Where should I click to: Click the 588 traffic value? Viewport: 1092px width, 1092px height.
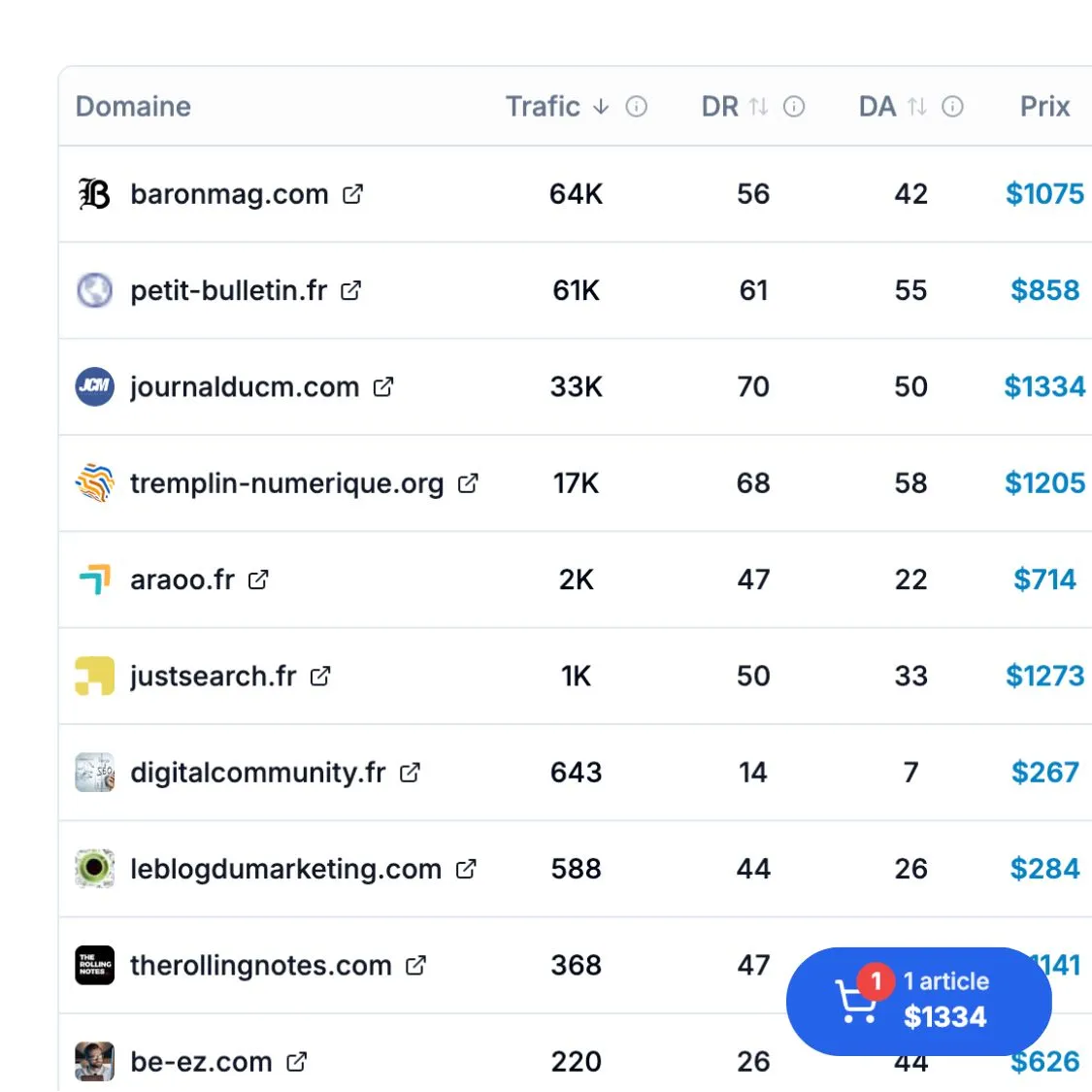[x=576, y=869]
